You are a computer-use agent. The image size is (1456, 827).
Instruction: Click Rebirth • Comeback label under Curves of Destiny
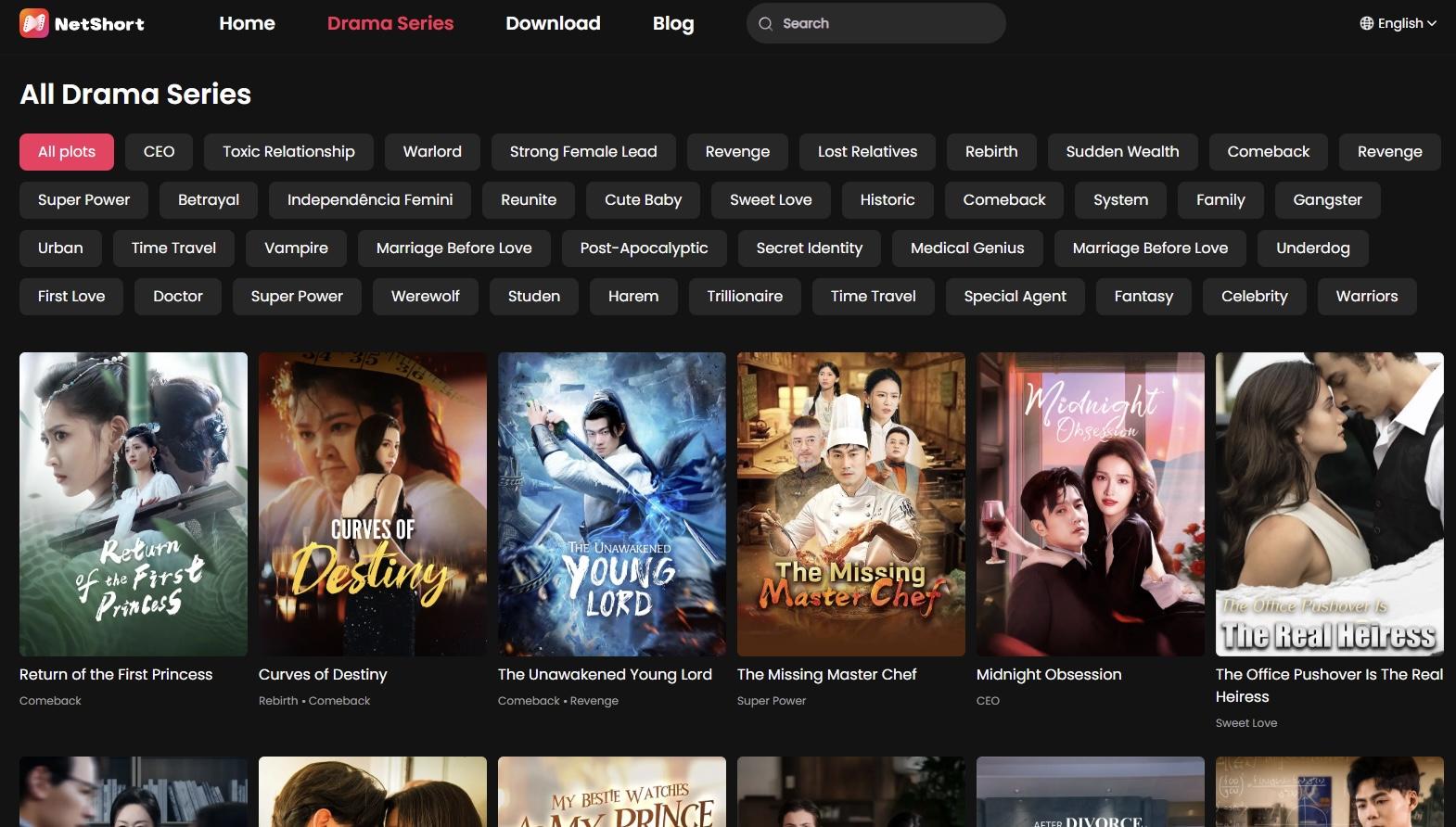[x=314, y=701]
